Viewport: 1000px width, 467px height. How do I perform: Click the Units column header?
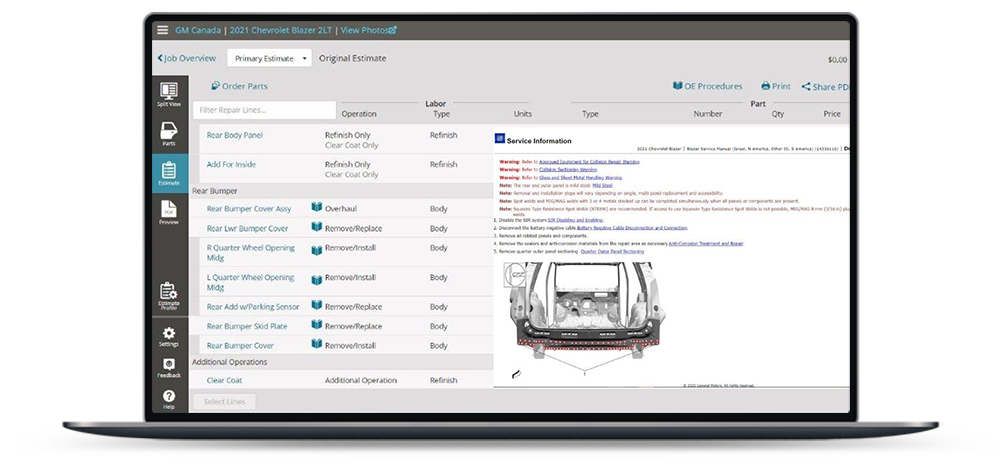(522, 114)
